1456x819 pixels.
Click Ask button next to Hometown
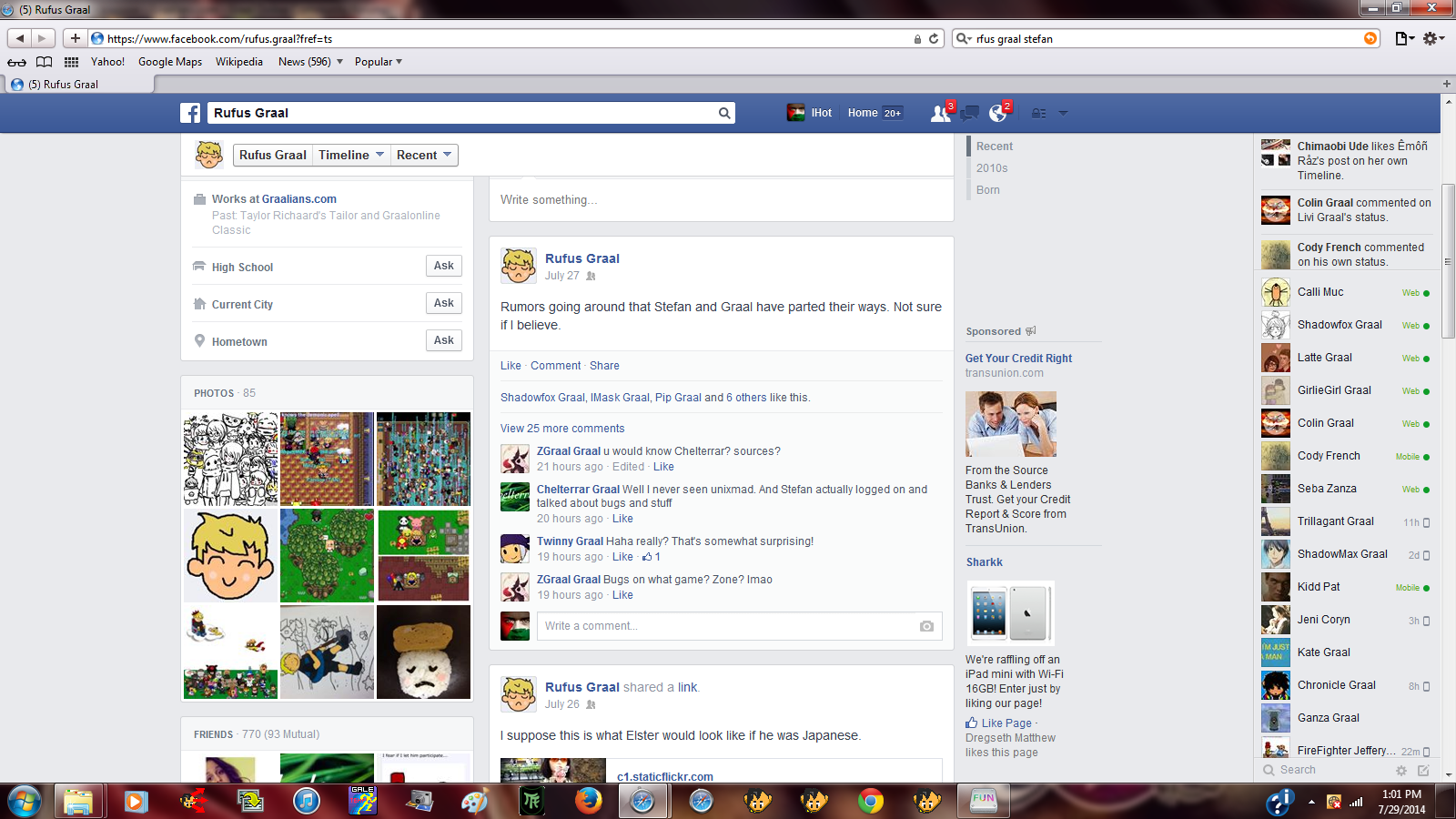pos(443,340)
